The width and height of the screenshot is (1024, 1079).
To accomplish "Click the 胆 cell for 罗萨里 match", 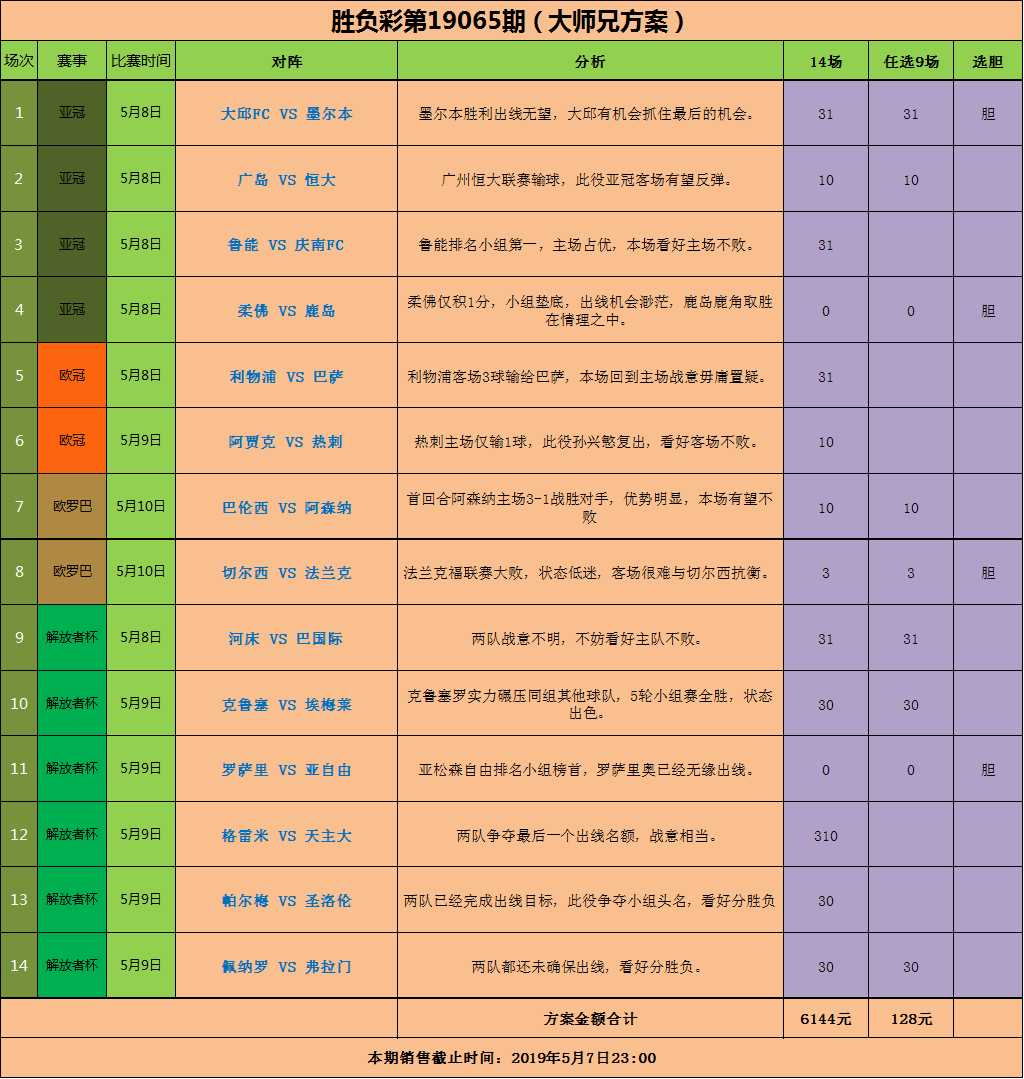I will click(988, 770).
